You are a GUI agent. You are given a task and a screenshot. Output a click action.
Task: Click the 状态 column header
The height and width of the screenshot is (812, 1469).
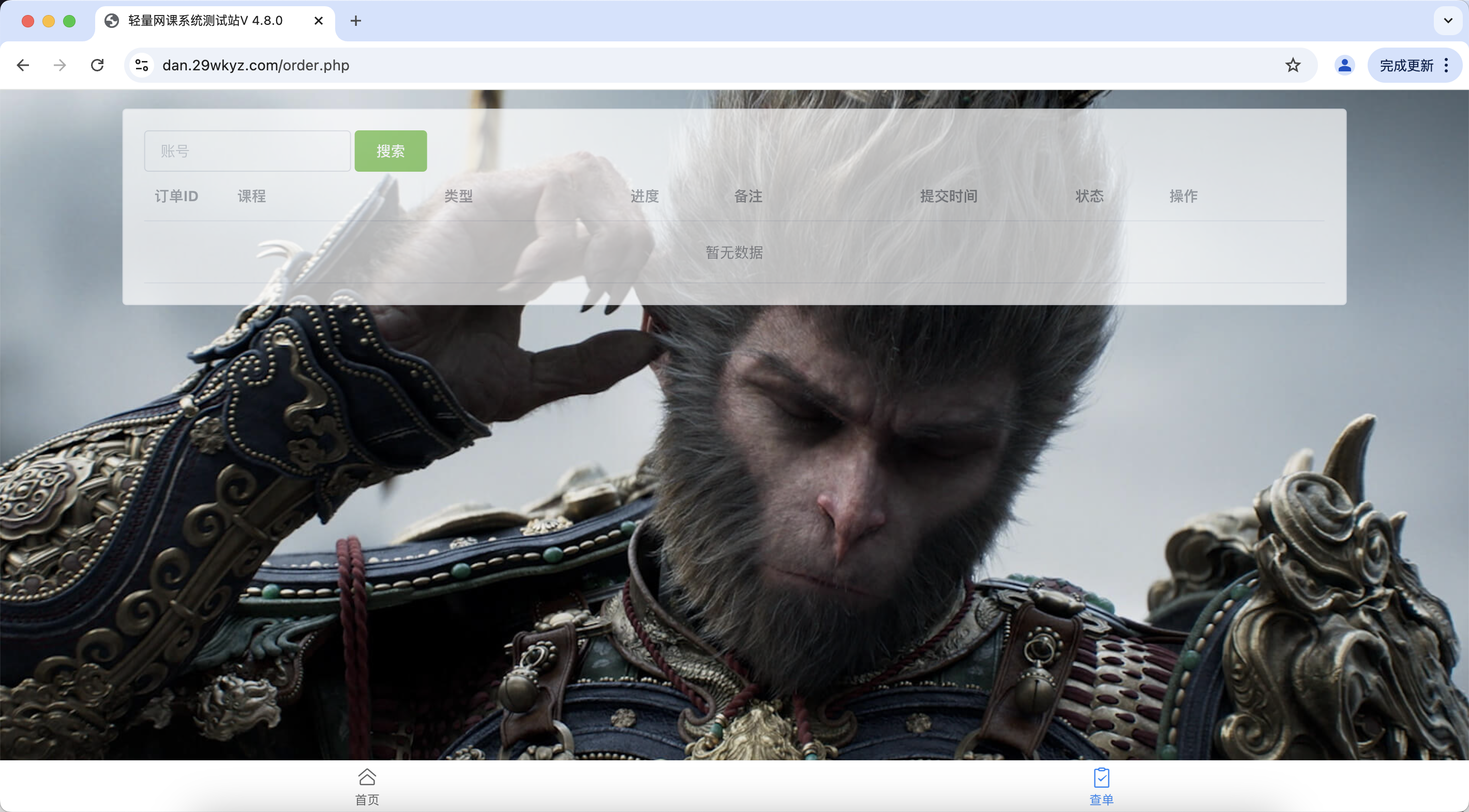pyautogui.click(x=1090, y=197)
